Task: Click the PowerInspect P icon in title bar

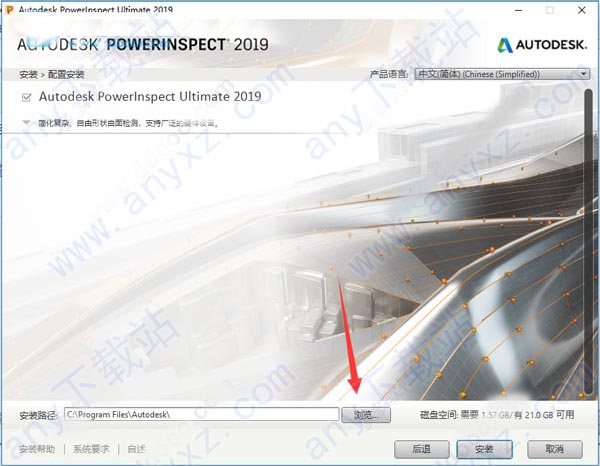Action: 10,9
